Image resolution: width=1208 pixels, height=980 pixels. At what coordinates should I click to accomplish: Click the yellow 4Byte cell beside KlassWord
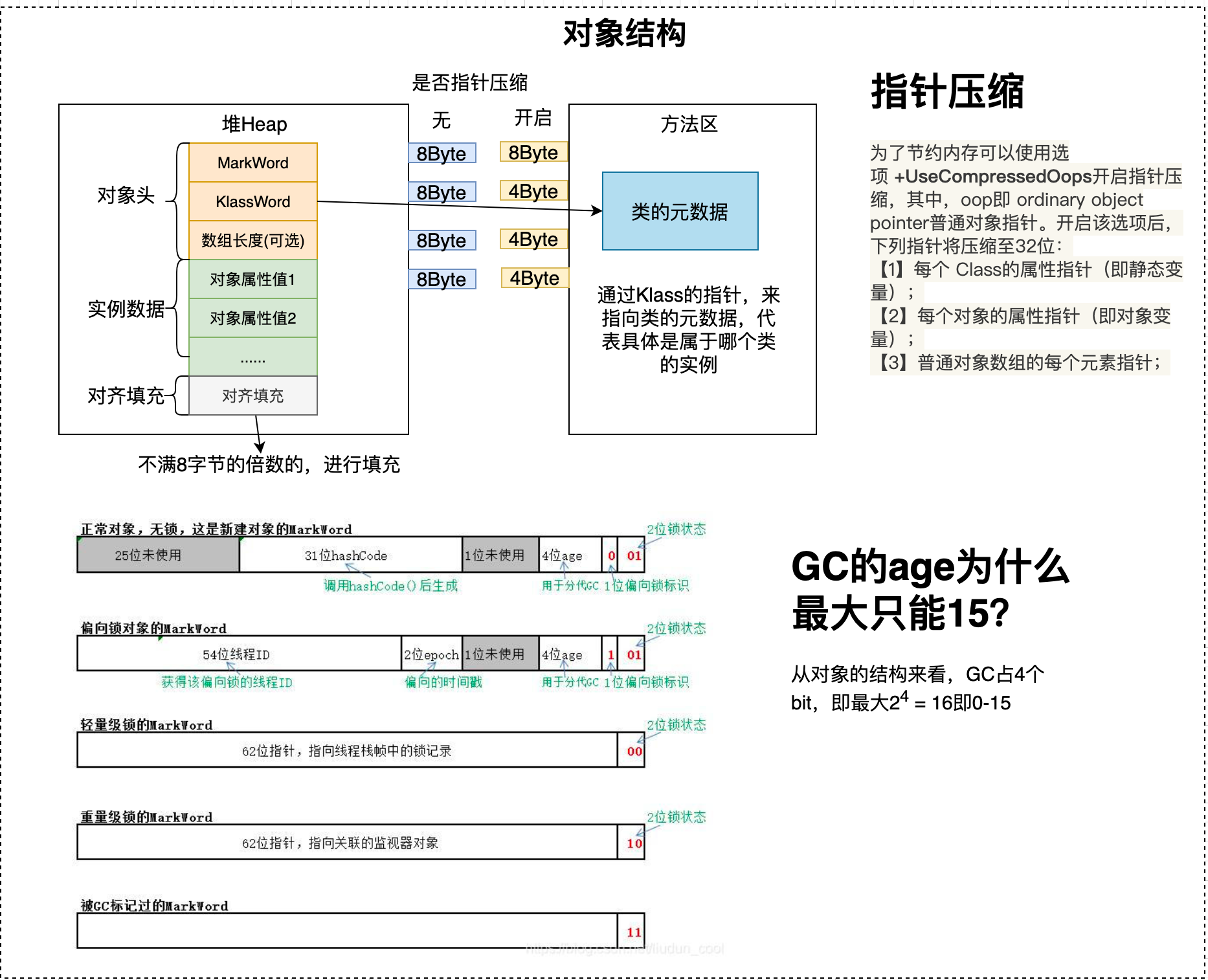click(x=533, y=191)
